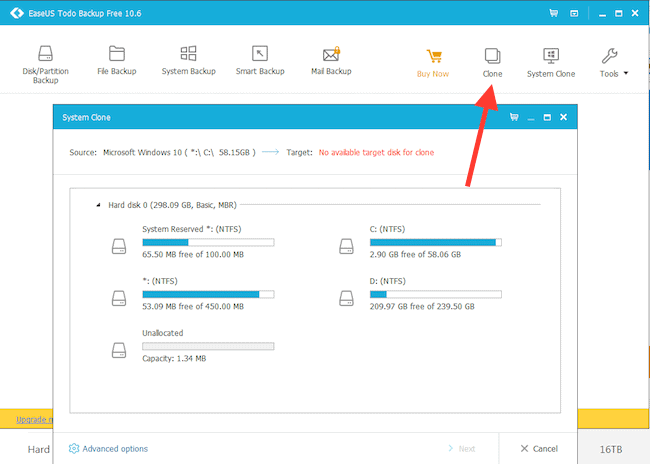Click the Unallocated capacity bar
Image resolution: width=650 pixels, height=464 pixels.
(x=208, y=346)
